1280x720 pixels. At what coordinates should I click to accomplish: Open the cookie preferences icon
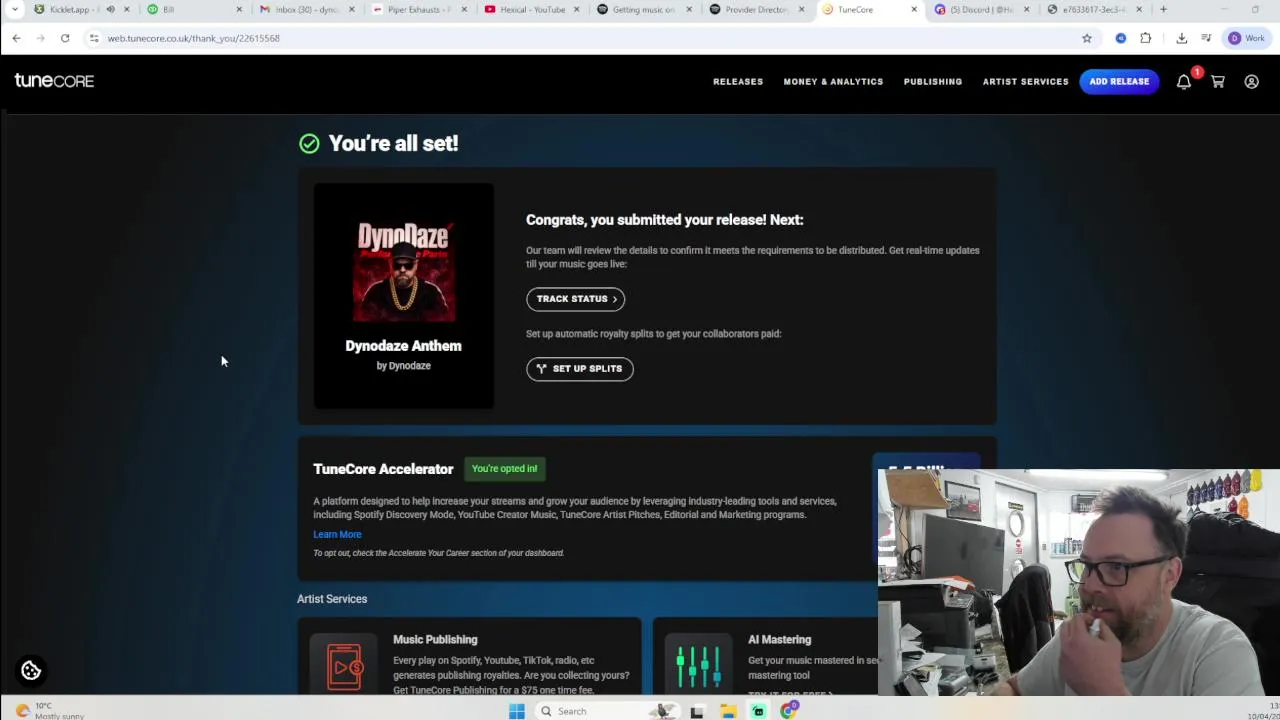point(31,671)
